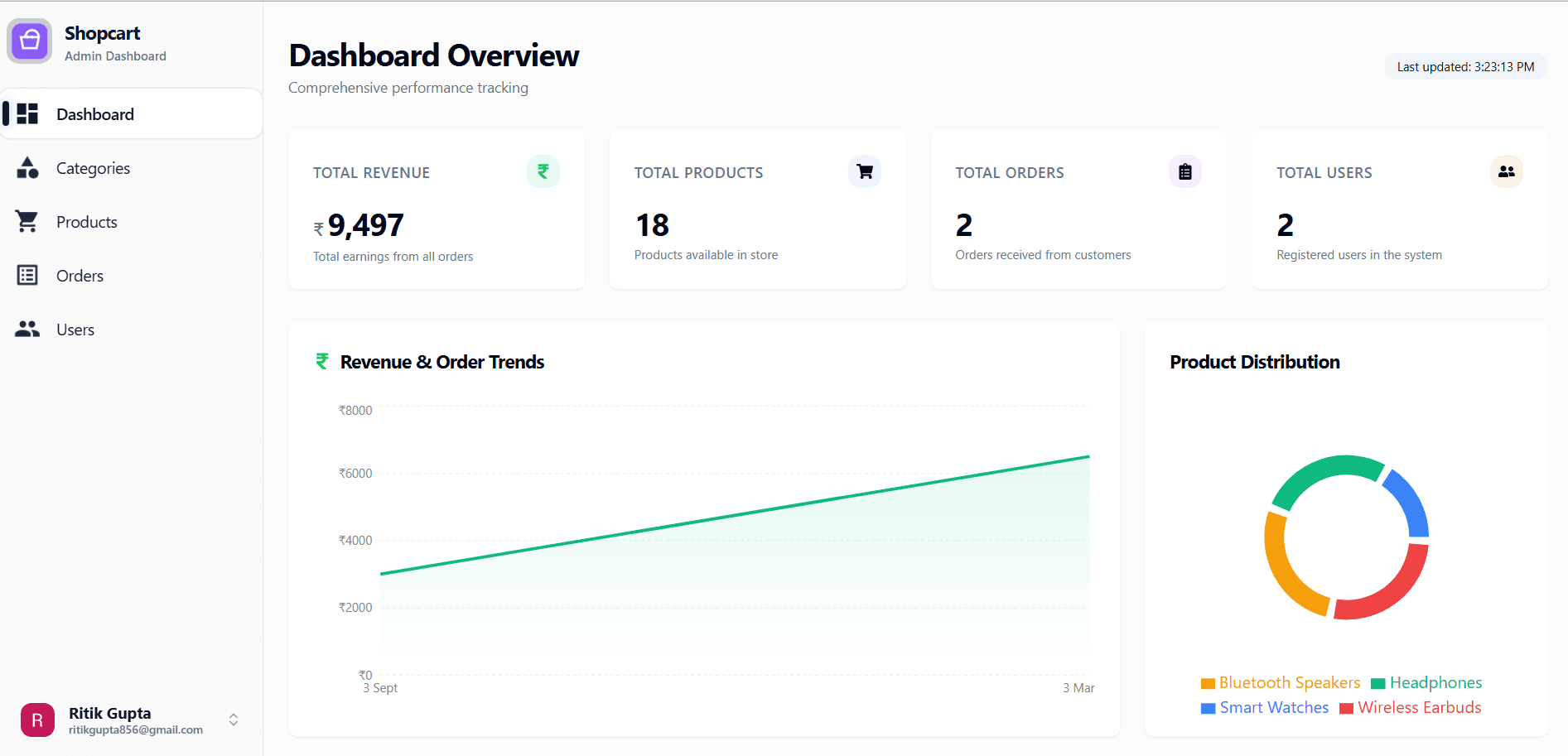Viewport: 1568px width, 756px height.
Task: Click the Categories icon in sidebar
Action: pyautogui.click(x=27, y=167)
